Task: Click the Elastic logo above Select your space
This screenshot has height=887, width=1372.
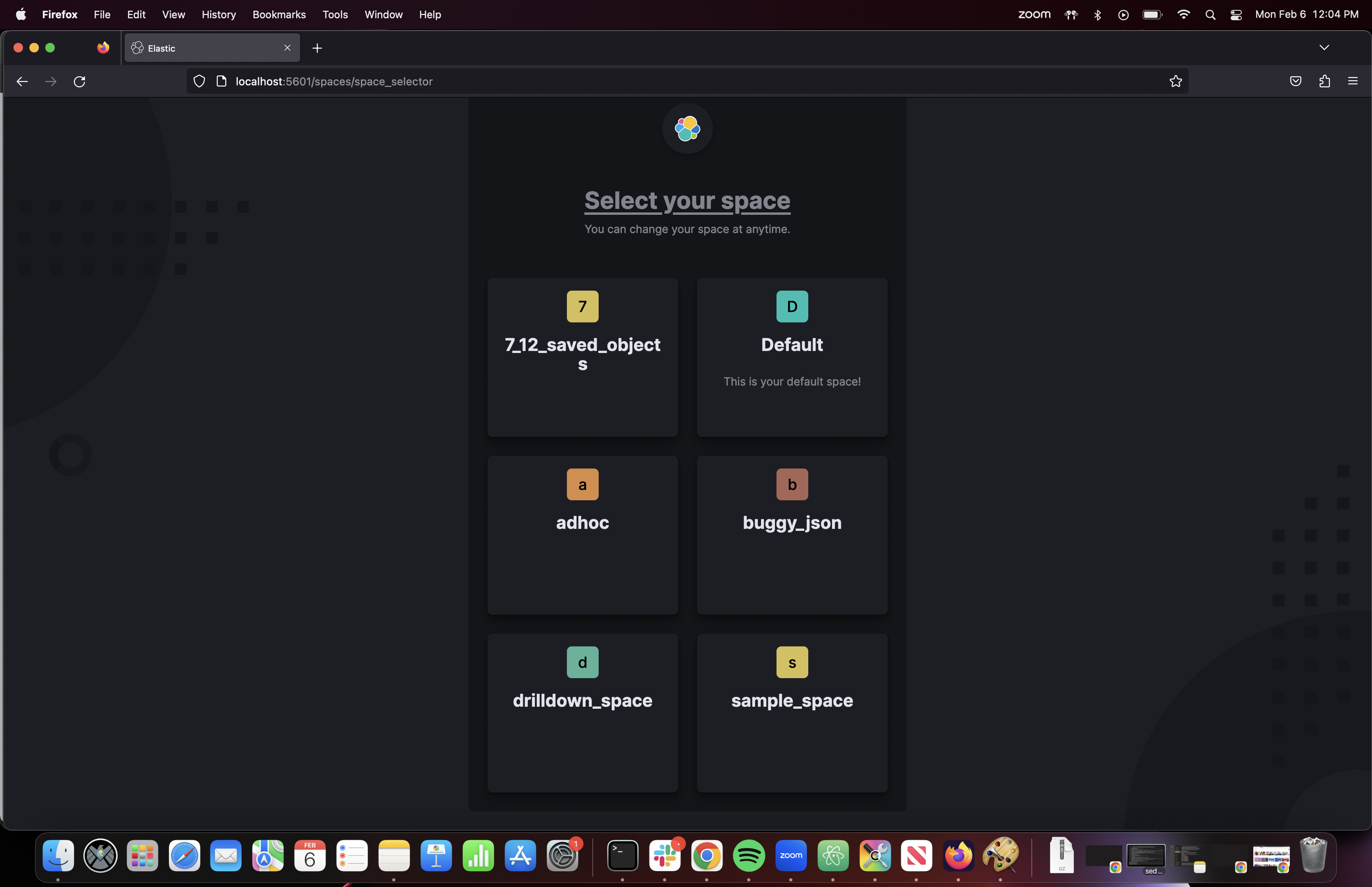Action: [686, 128]
